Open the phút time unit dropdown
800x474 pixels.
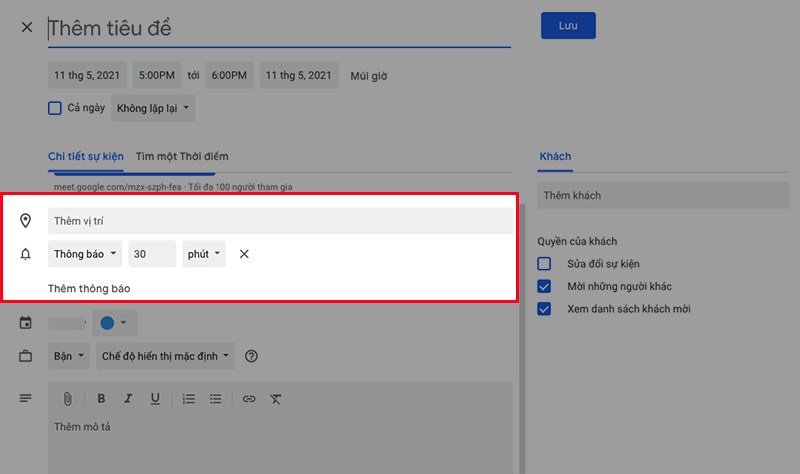tap(204, 254)
